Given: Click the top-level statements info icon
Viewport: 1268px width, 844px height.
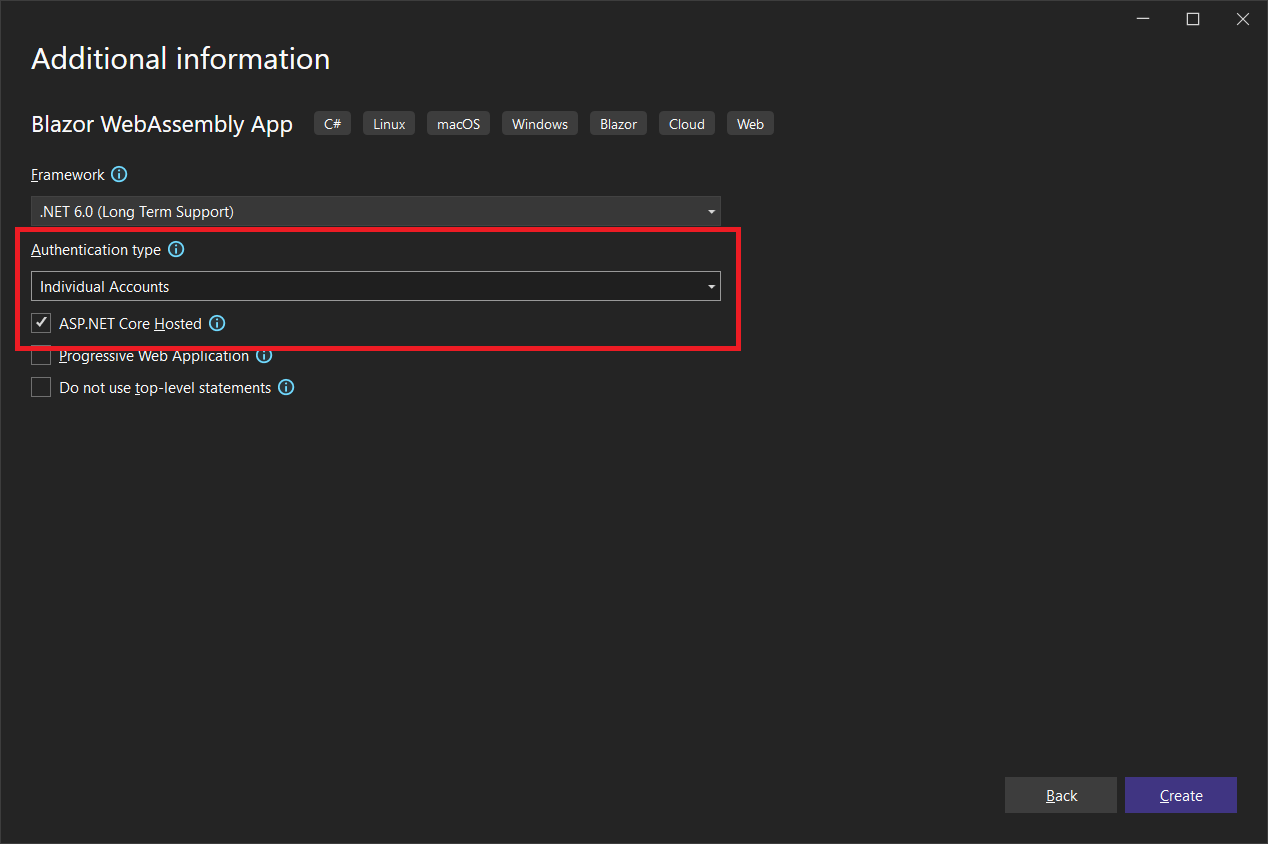Looking at the screenshot, I should point(286,387).
